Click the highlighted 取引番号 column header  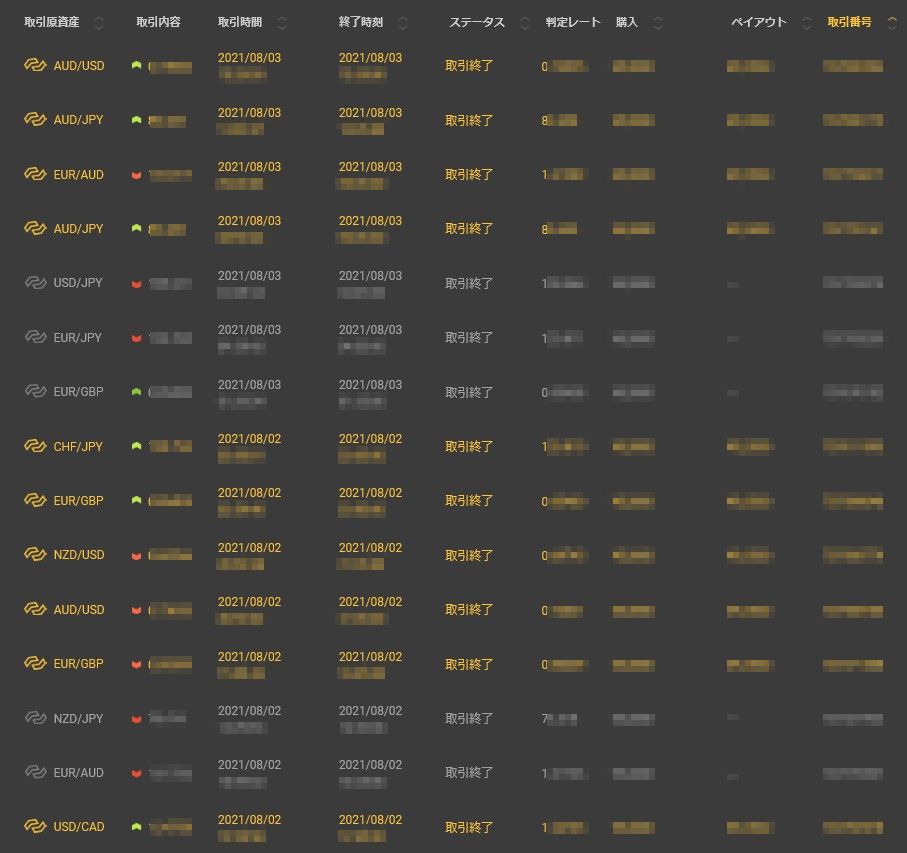[849, 22]
